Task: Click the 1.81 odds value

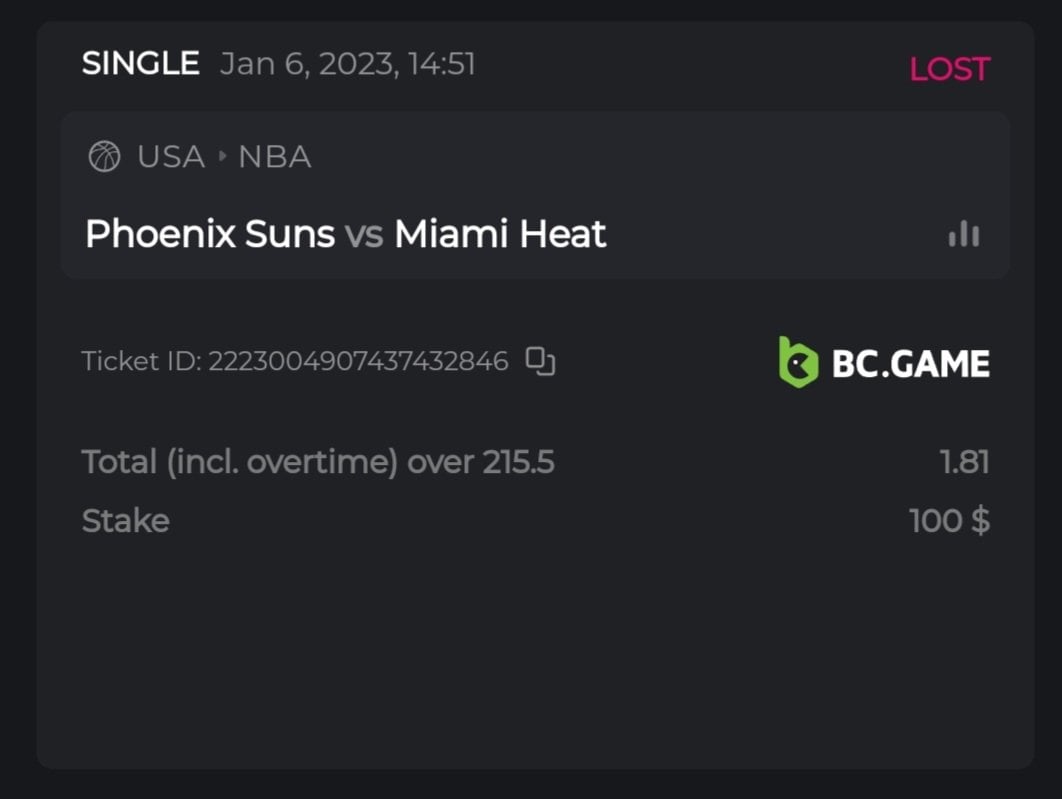Action: point(964,462)
